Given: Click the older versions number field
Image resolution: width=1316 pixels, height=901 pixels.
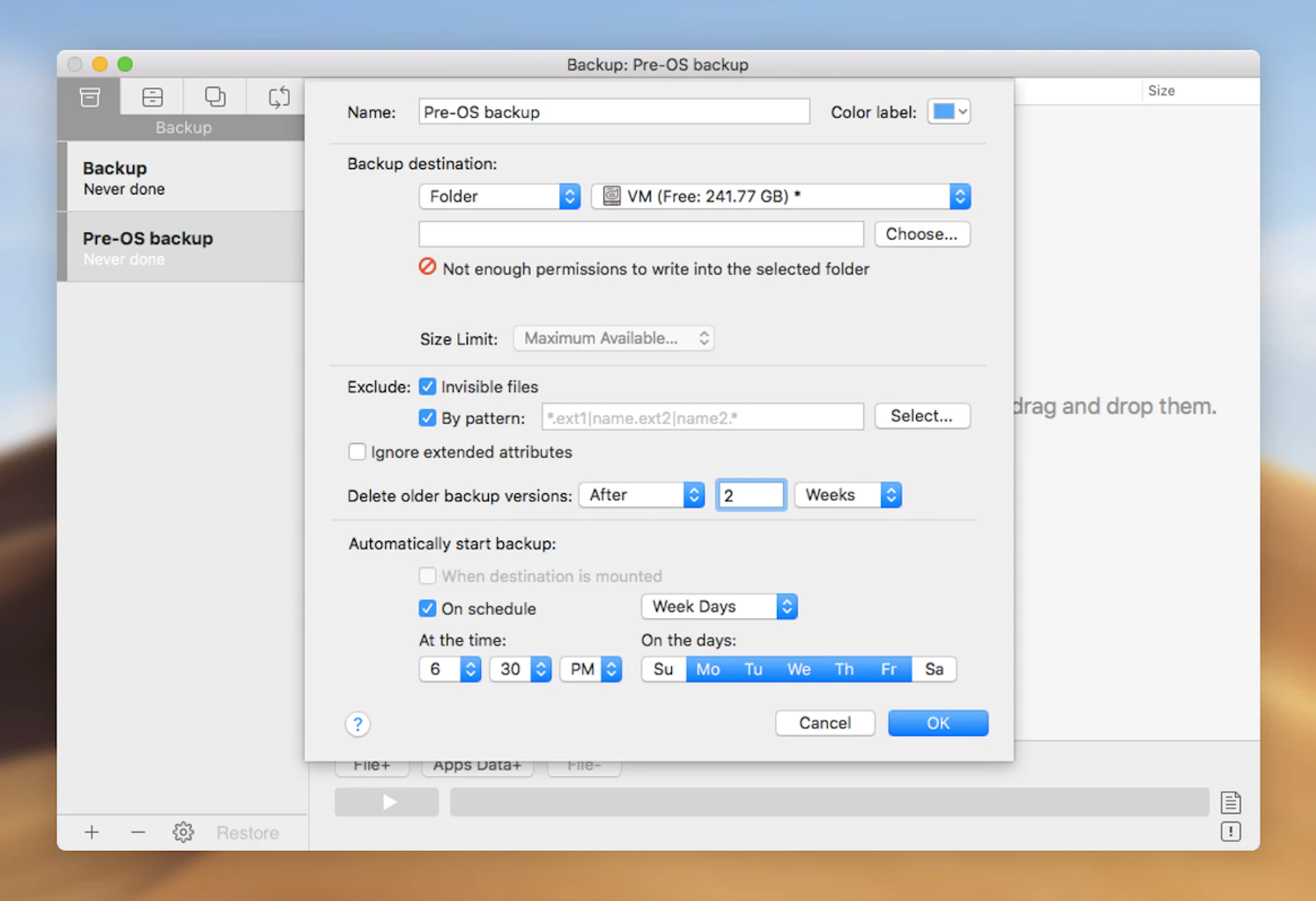Looking at the screenshot, I should [x=750, y=495].
